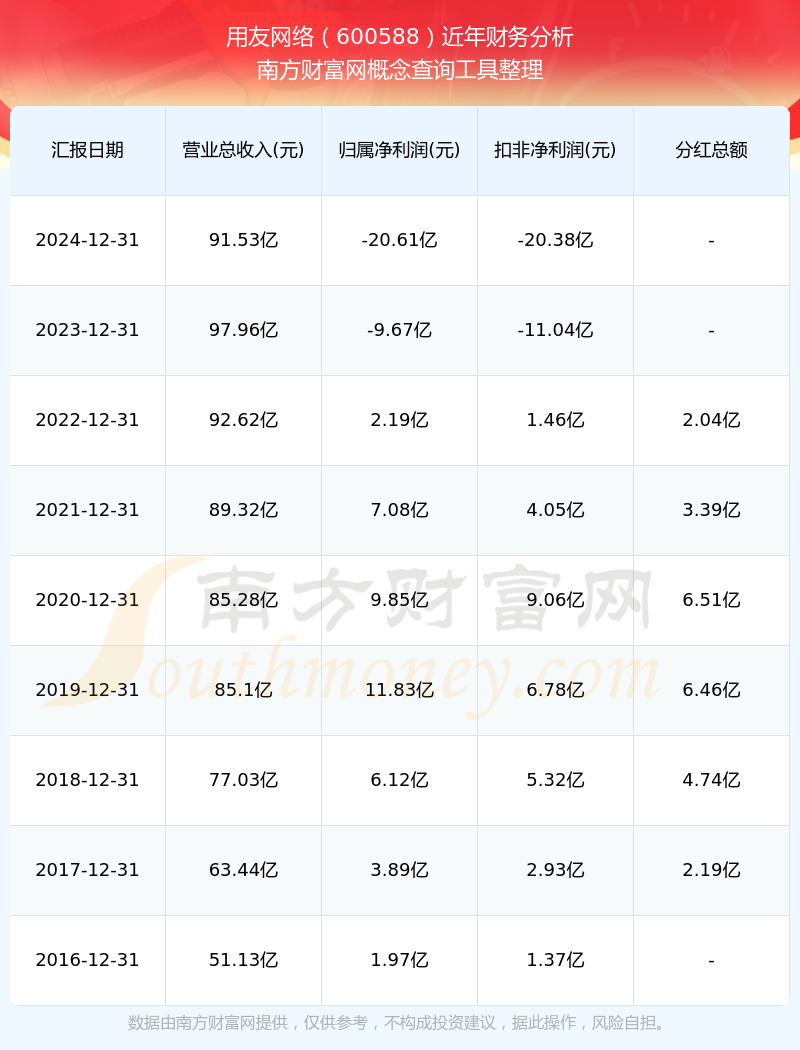Click dividend value 6.51亿
Screen dimensions: 800x1050
click(711, 600)
